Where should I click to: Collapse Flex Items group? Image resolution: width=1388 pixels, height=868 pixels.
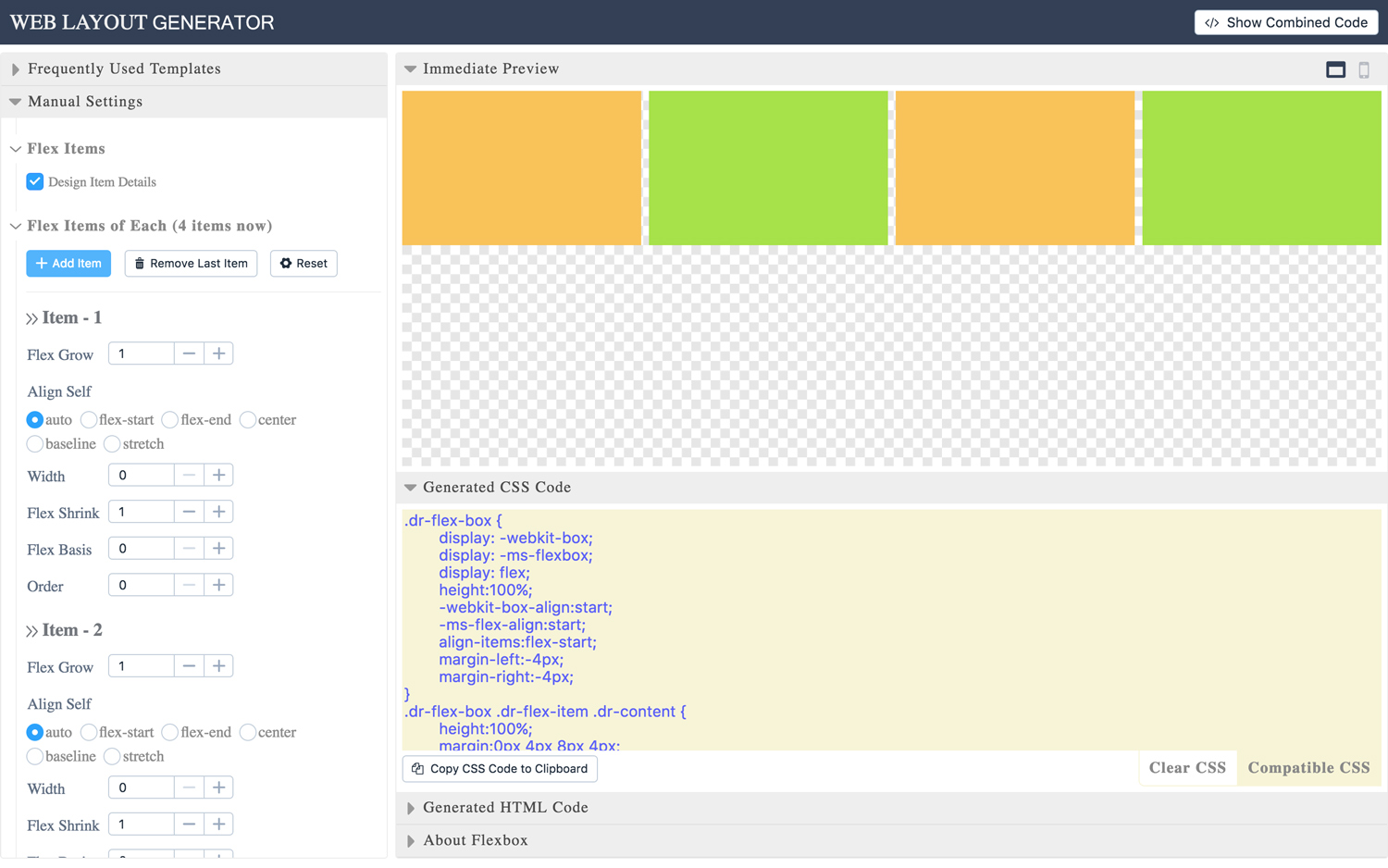pos(16,149)
